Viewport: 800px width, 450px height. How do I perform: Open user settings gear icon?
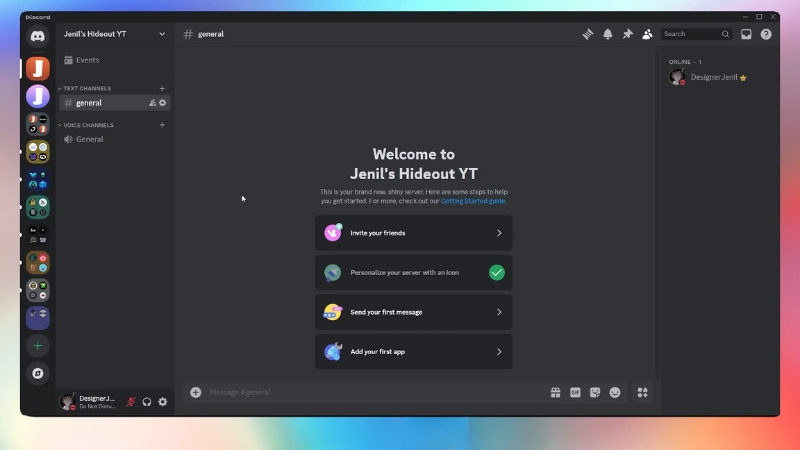point(163,402)
